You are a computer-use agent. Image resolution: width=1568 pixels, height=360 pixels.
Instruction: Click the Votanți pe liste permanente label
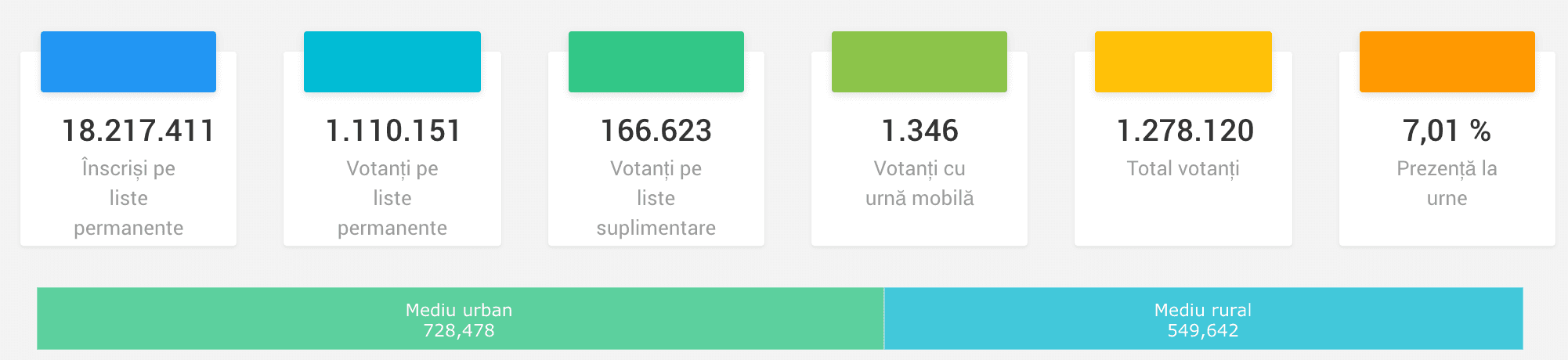coord(392,198)
